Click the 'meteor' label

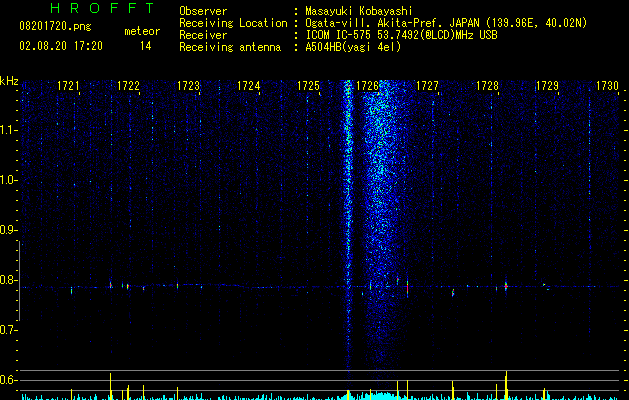[x=142, y=31]
